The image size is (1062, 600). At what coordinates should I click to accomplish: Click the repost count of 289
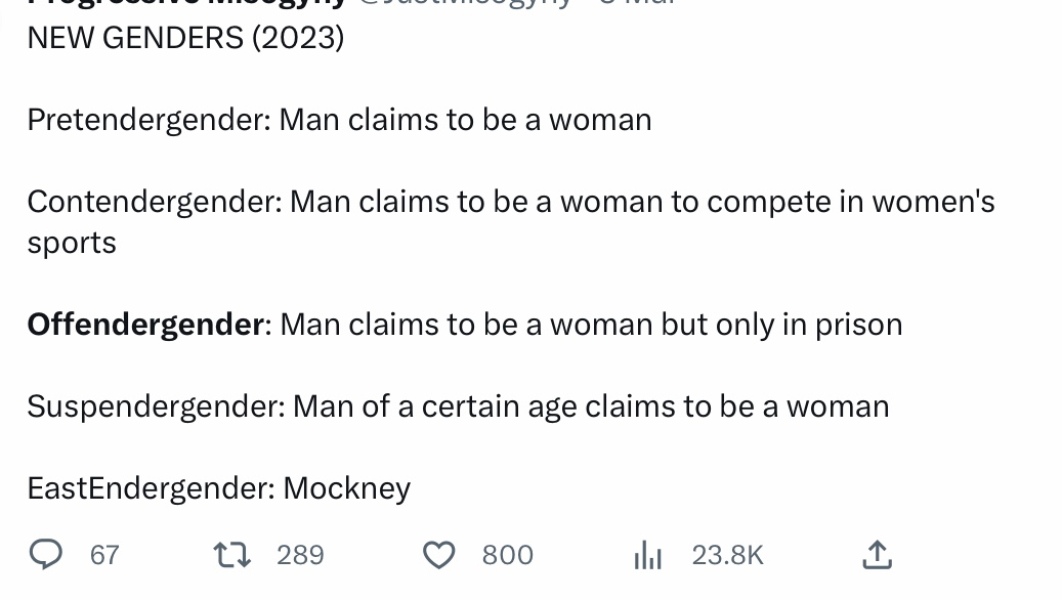[299, 554]
